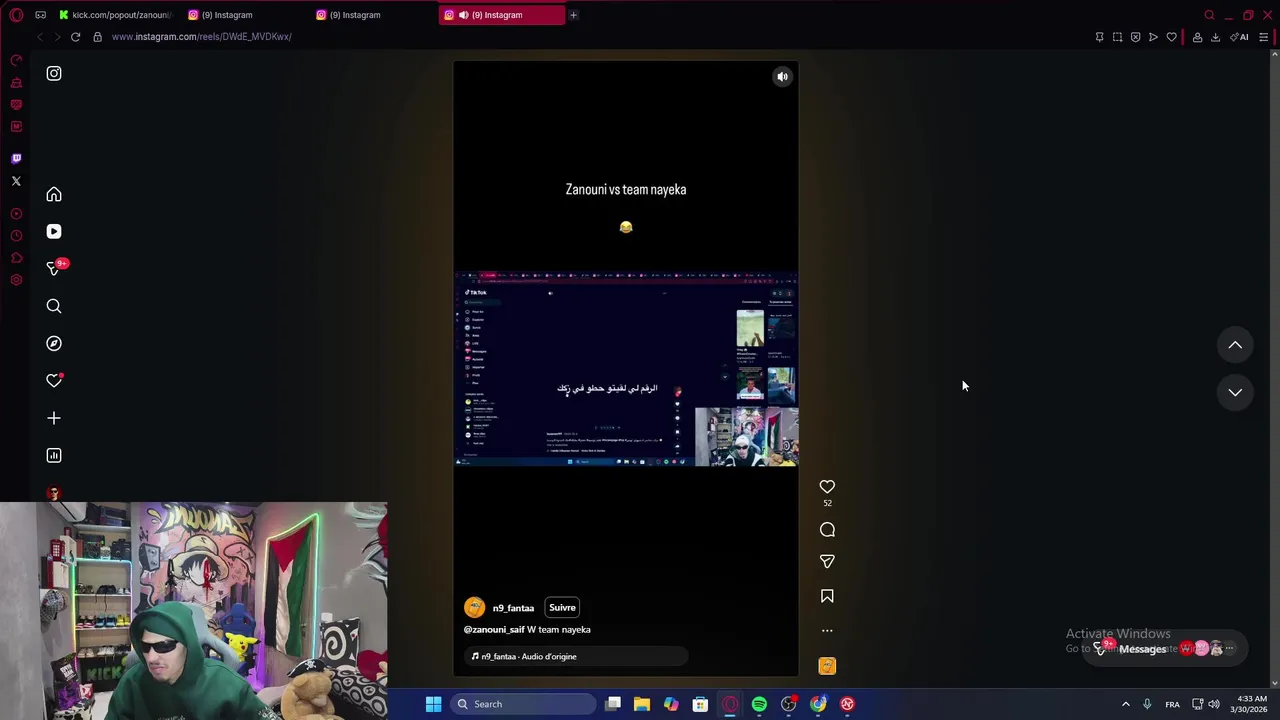Open browser downloads panel
The height and width of the screenshot is (720, 1280).
[x=1215, y=37]
